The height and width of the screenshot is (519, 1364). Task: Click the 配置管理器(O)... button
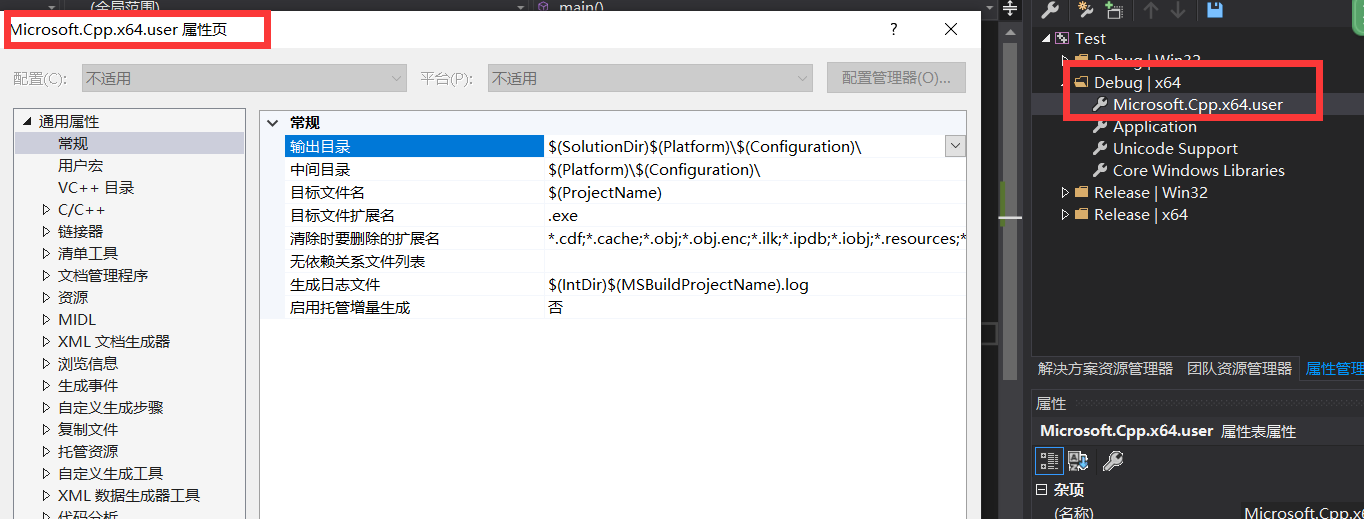tap(896, 78)
